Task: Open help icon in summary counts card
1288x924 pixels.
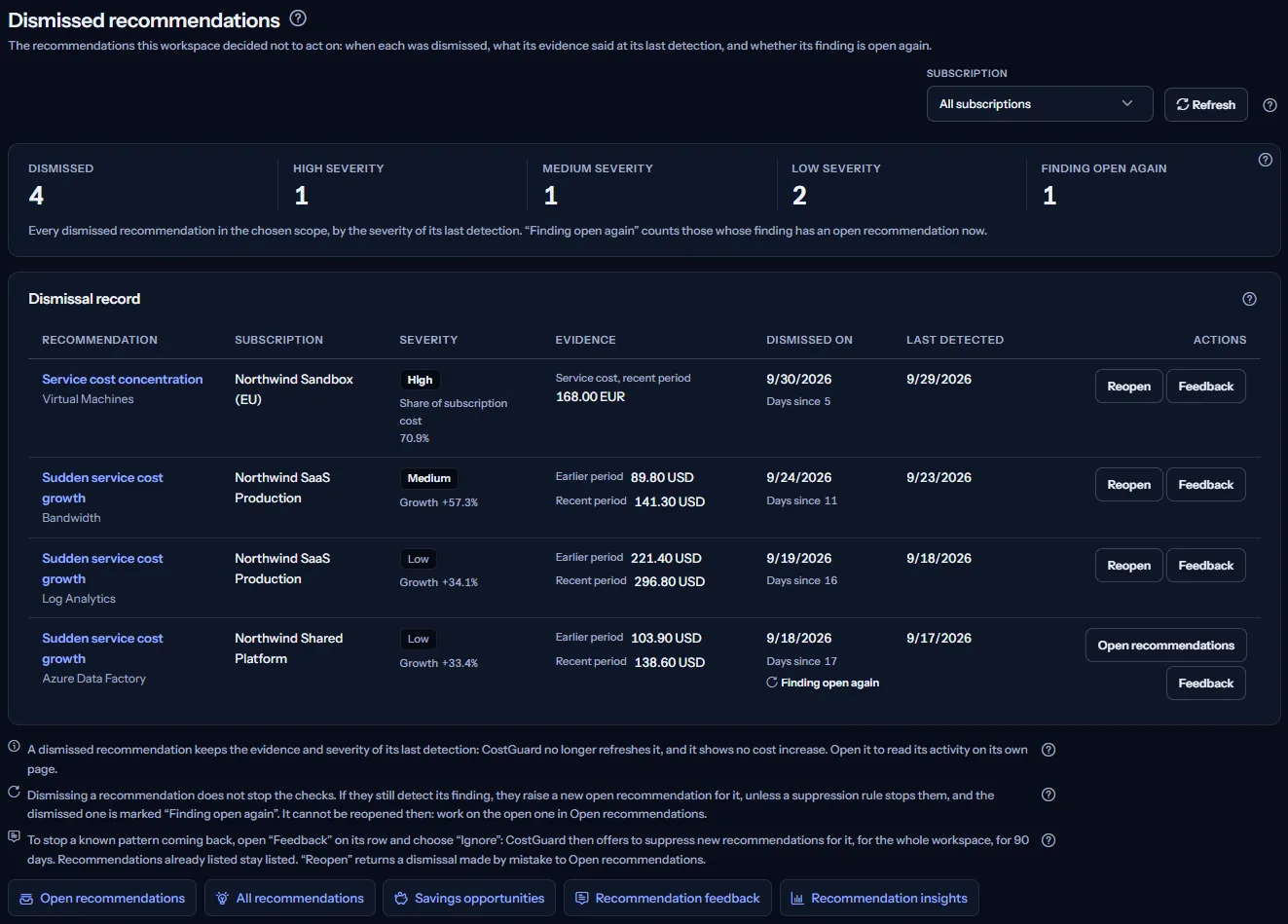Action: pos(1266,160)
